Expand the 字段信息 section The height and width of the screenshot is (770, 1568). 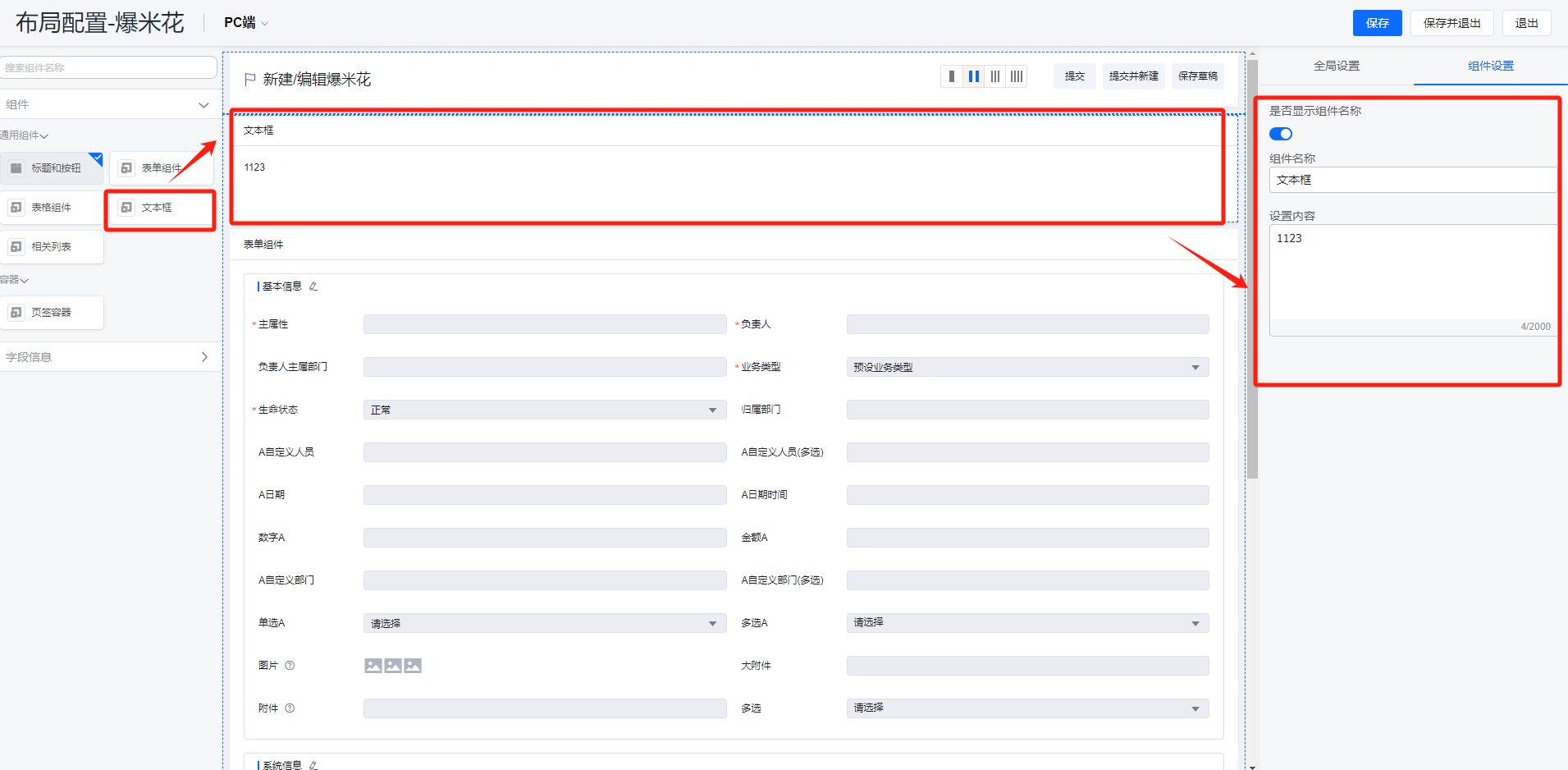pos(204,357)
